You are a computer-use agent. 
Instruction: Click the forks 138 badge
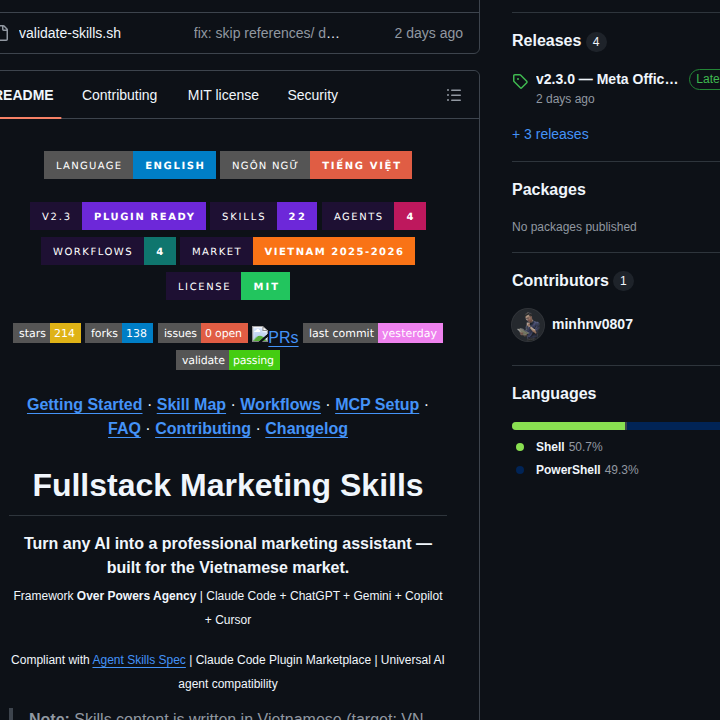[119, 333]
